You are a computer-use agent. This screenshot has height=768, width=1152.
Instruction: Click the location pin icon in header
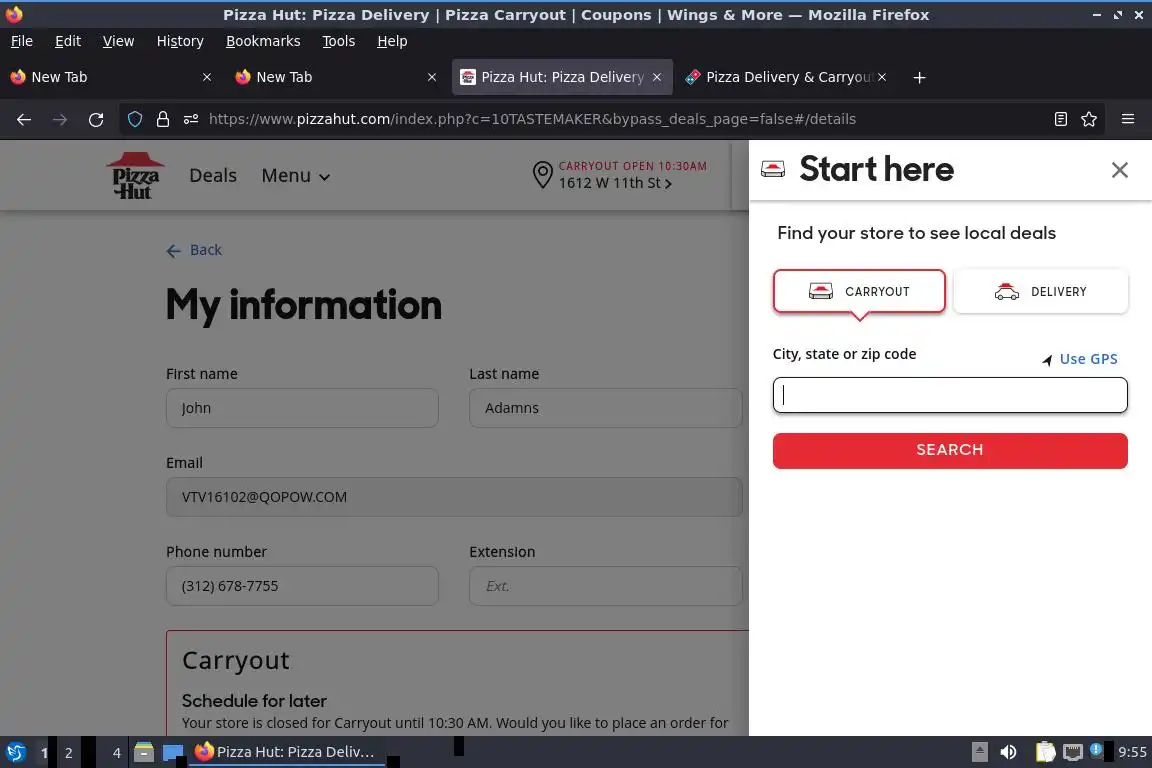point(542,175)
